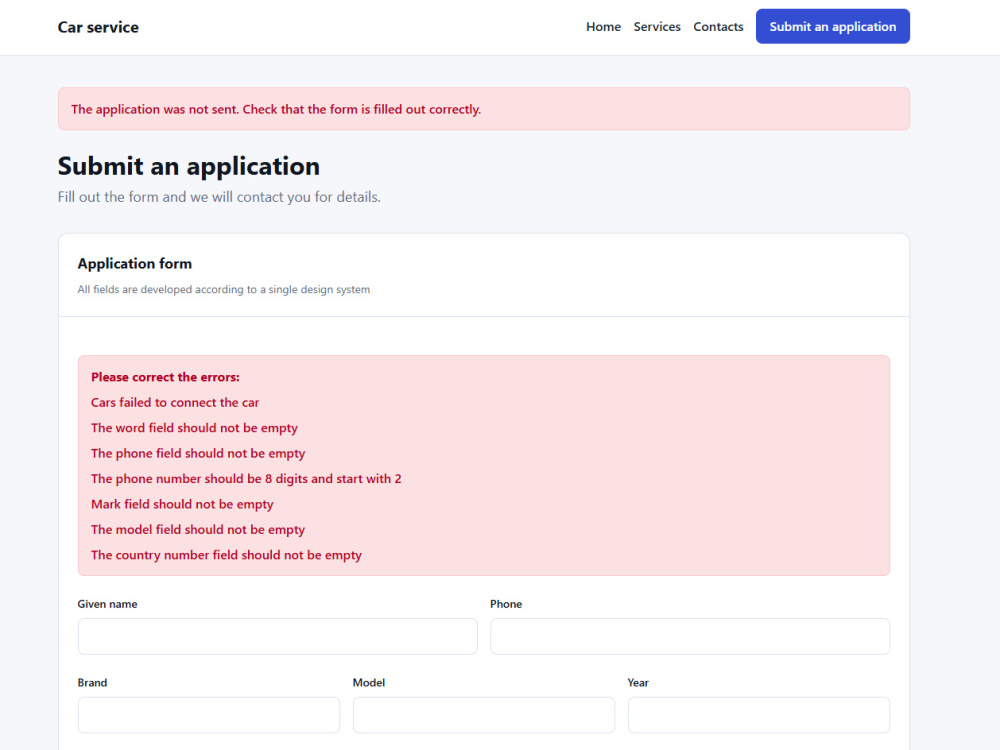Click error 'Cars failed to connect the car'
Image resolution: width=1000 pixels, height=750 pixels.
[175, 402]
